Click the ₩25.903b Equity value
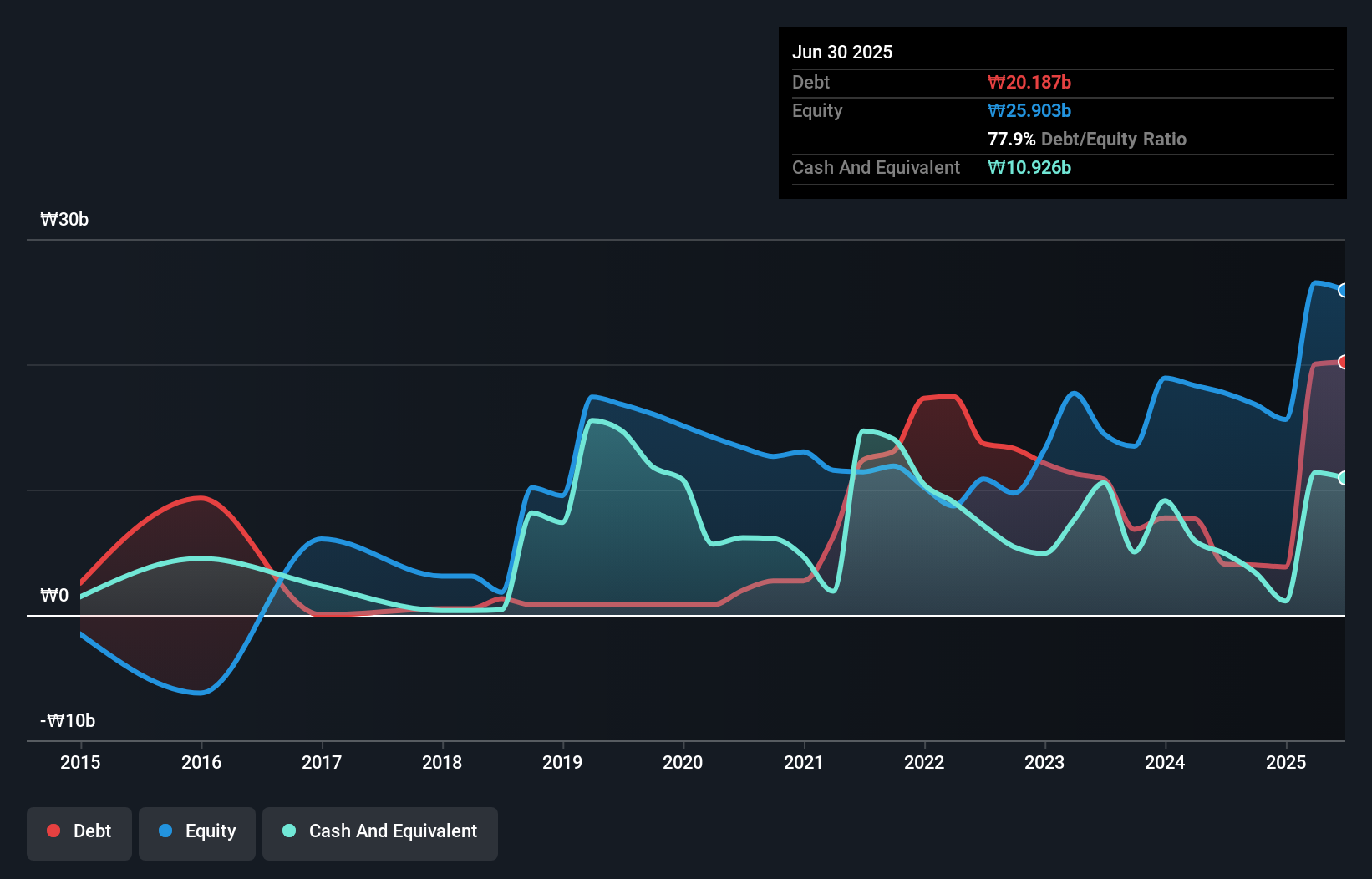 1030,110
